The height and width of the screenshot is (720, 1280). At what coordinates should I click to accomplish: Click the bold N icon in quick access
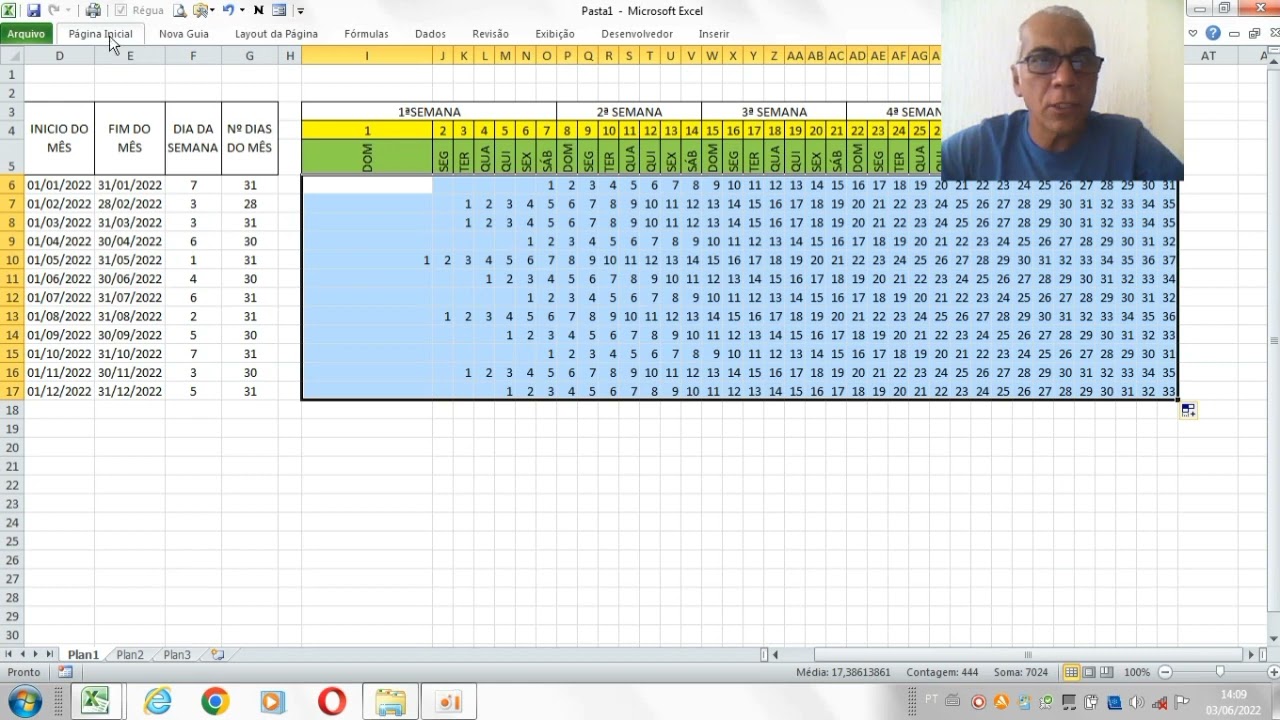click(x=258, y=10)
